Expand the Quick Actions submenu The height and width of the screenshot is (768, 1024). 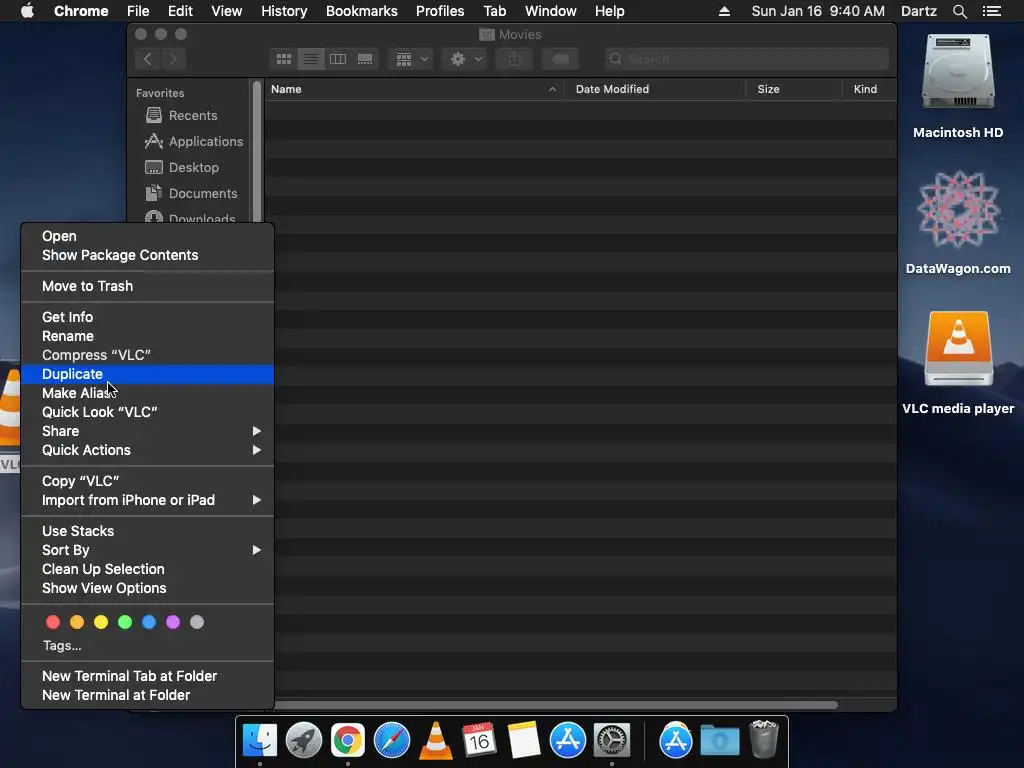(148, 450)
